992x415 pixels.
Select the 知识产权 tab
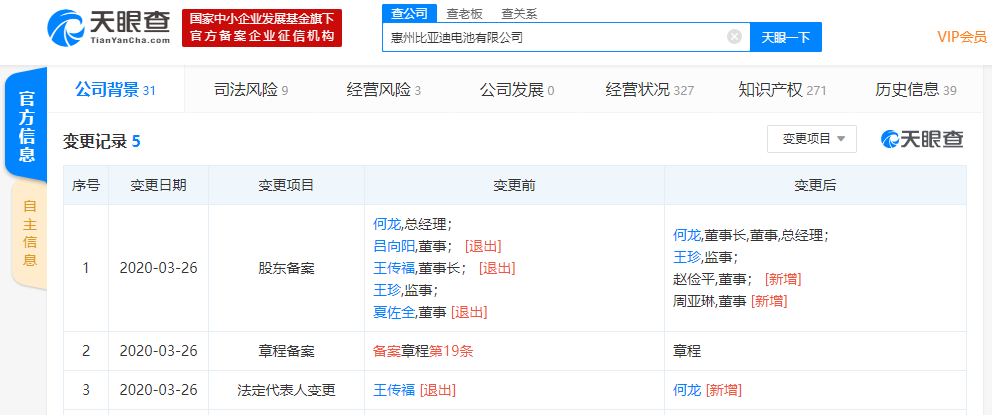782,90
